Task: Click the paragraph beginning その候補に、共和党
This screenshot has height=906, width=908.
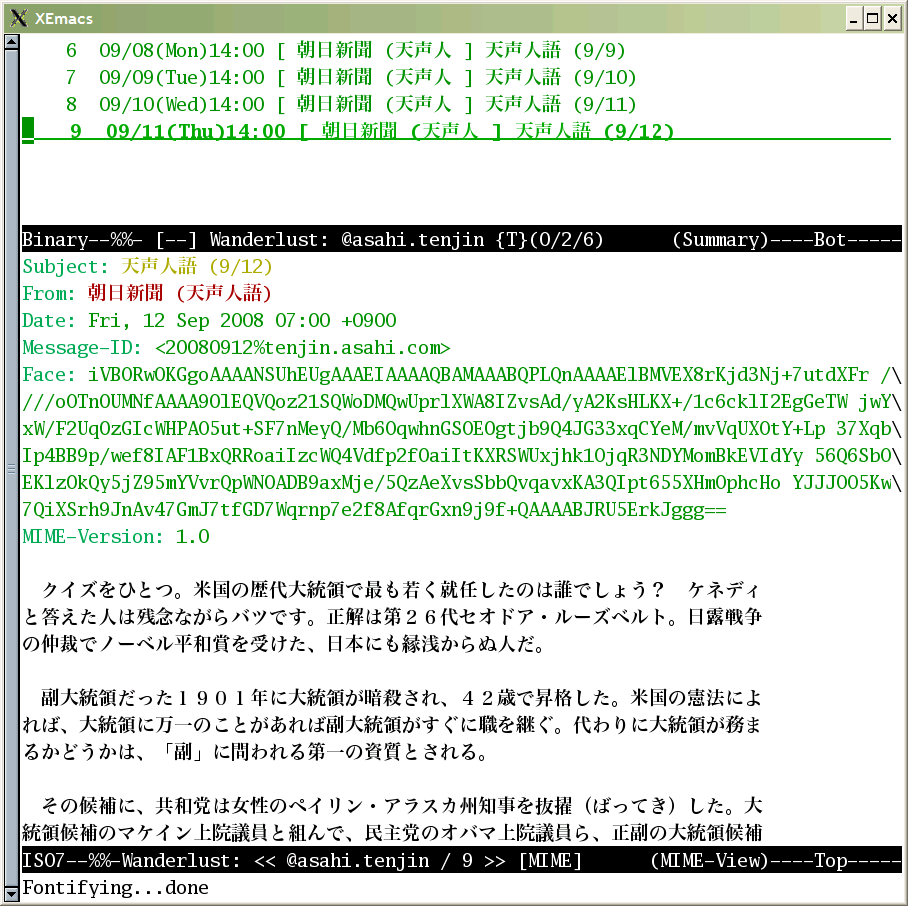Action: point(392,819)
